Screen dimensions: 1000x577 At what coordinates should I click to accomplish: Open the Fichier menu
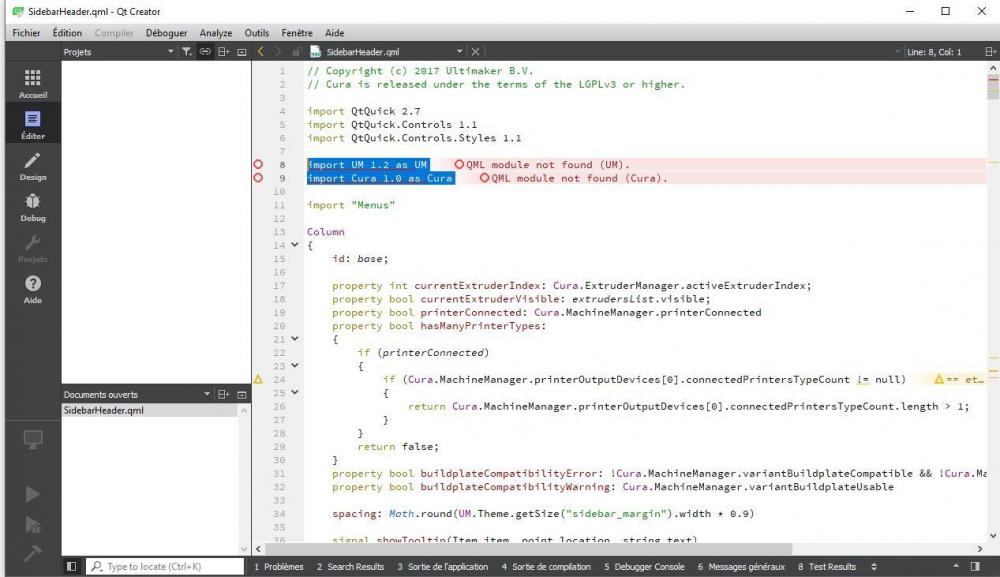coord(26,33)
